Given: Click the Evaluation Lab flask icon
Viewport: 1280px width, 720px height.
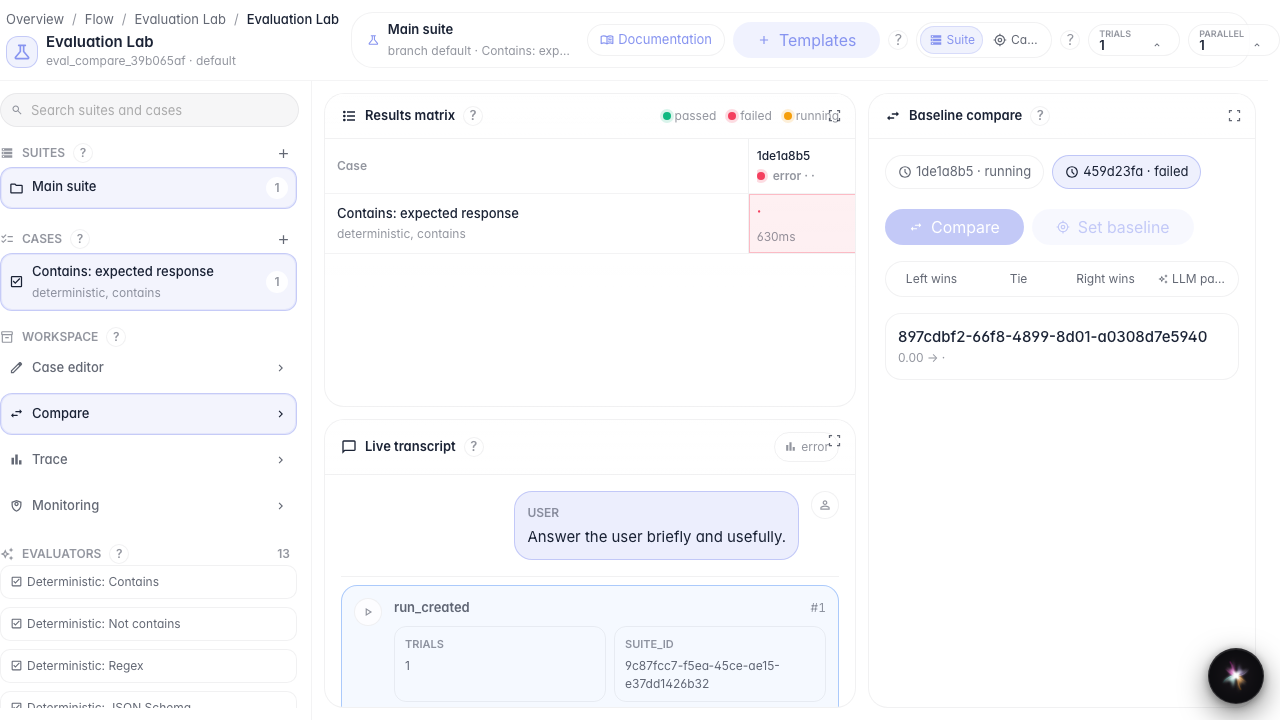Looking at the screenshot, I should (22, 51).
